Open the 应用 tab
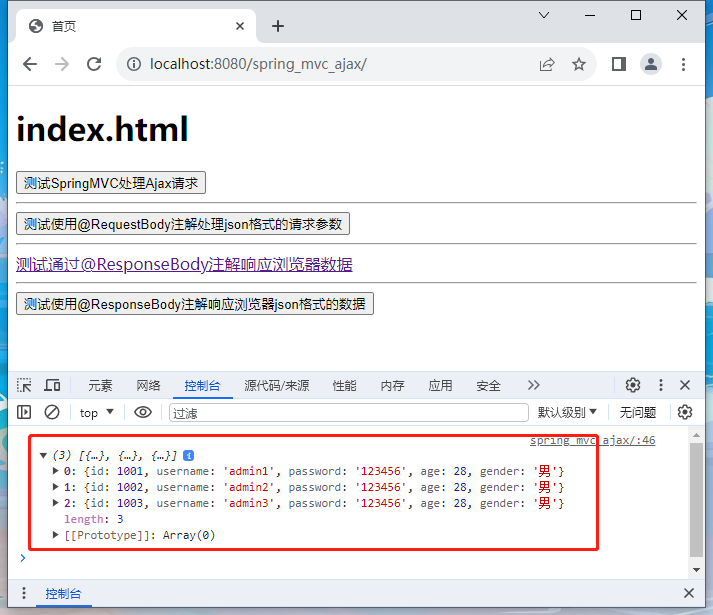The height and width of the screenshot is (615, 713). coord(440,386)
